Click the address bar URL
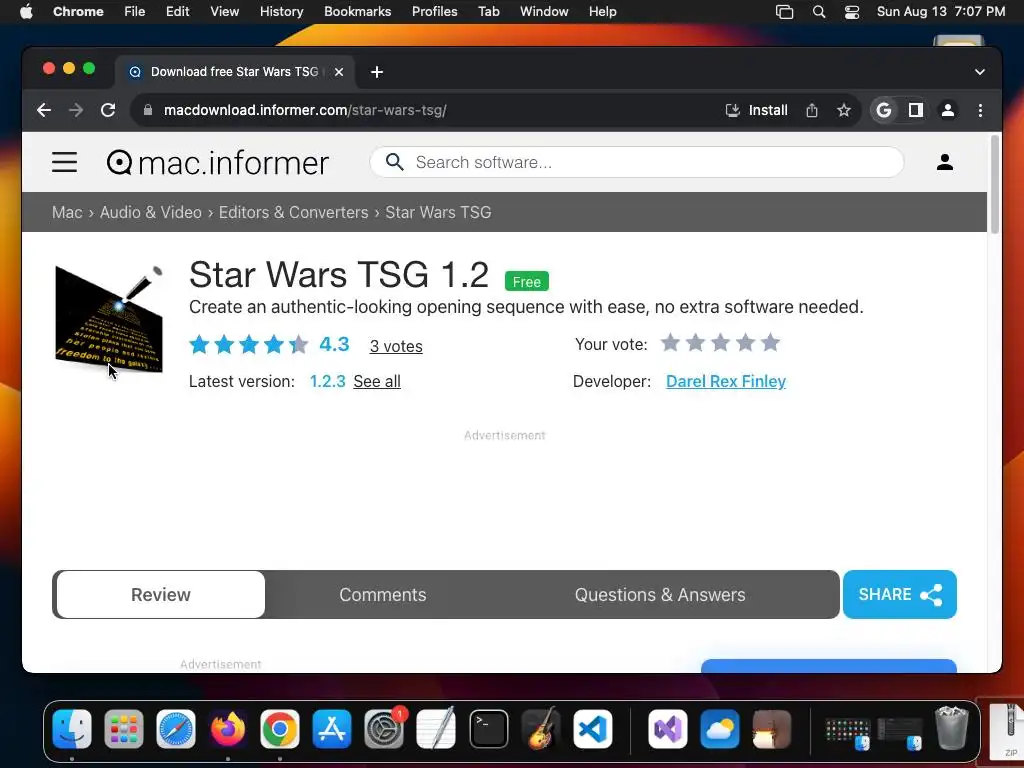The width and height of the screenshot is (1024, 768). click(305, 110)
